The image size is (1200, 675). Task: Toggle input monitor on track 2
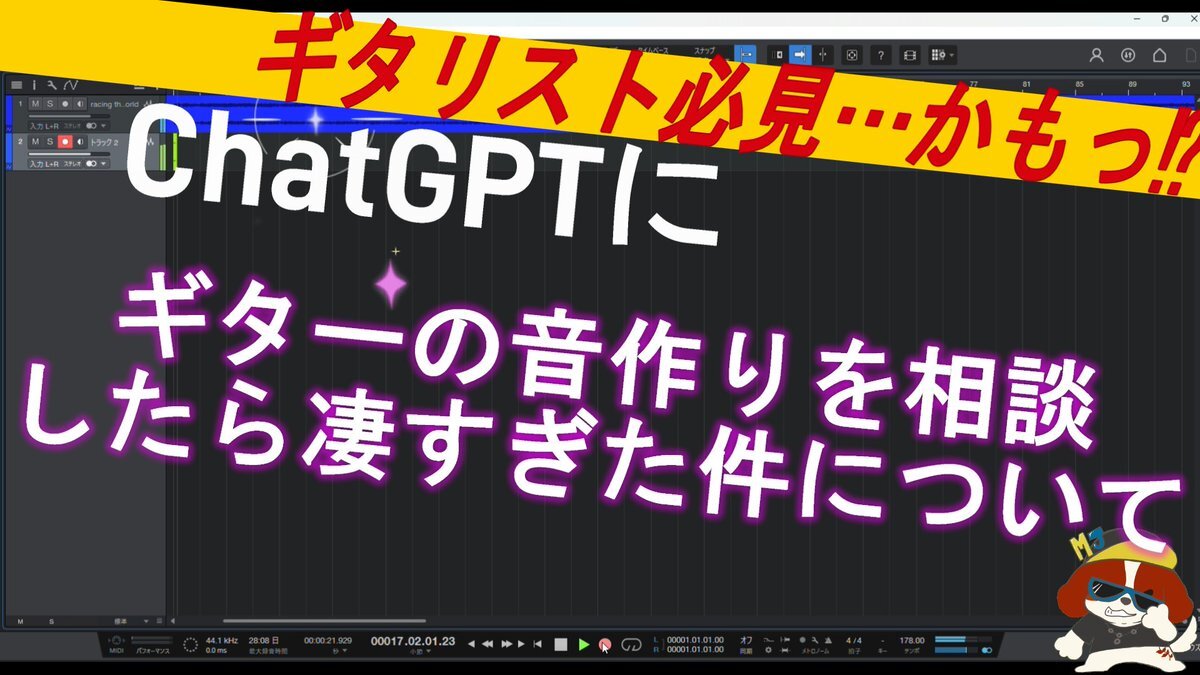click(x=80, y=141)
